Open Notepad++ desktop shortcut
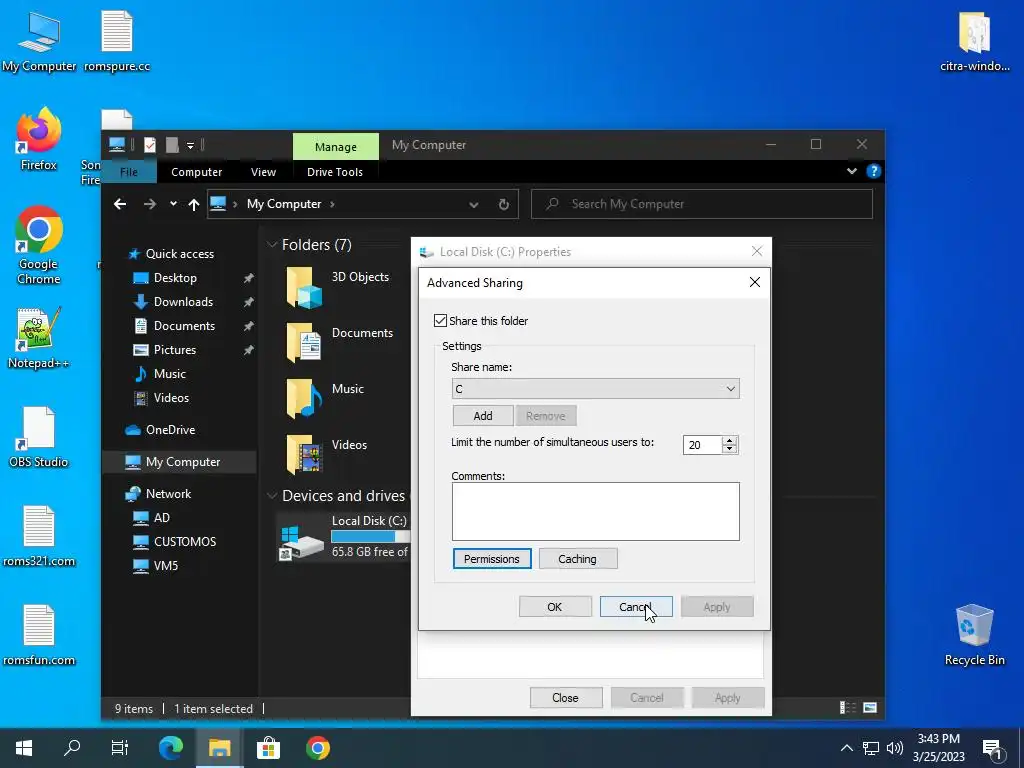 pos(39,338)
